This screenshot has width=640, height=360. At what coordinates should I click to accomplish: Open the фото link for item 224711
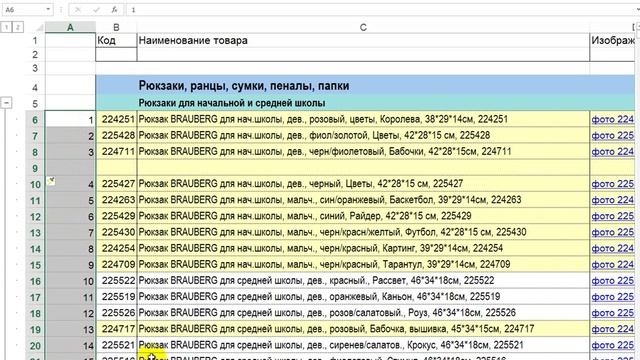pyautogui.click(x=613, y=151)
